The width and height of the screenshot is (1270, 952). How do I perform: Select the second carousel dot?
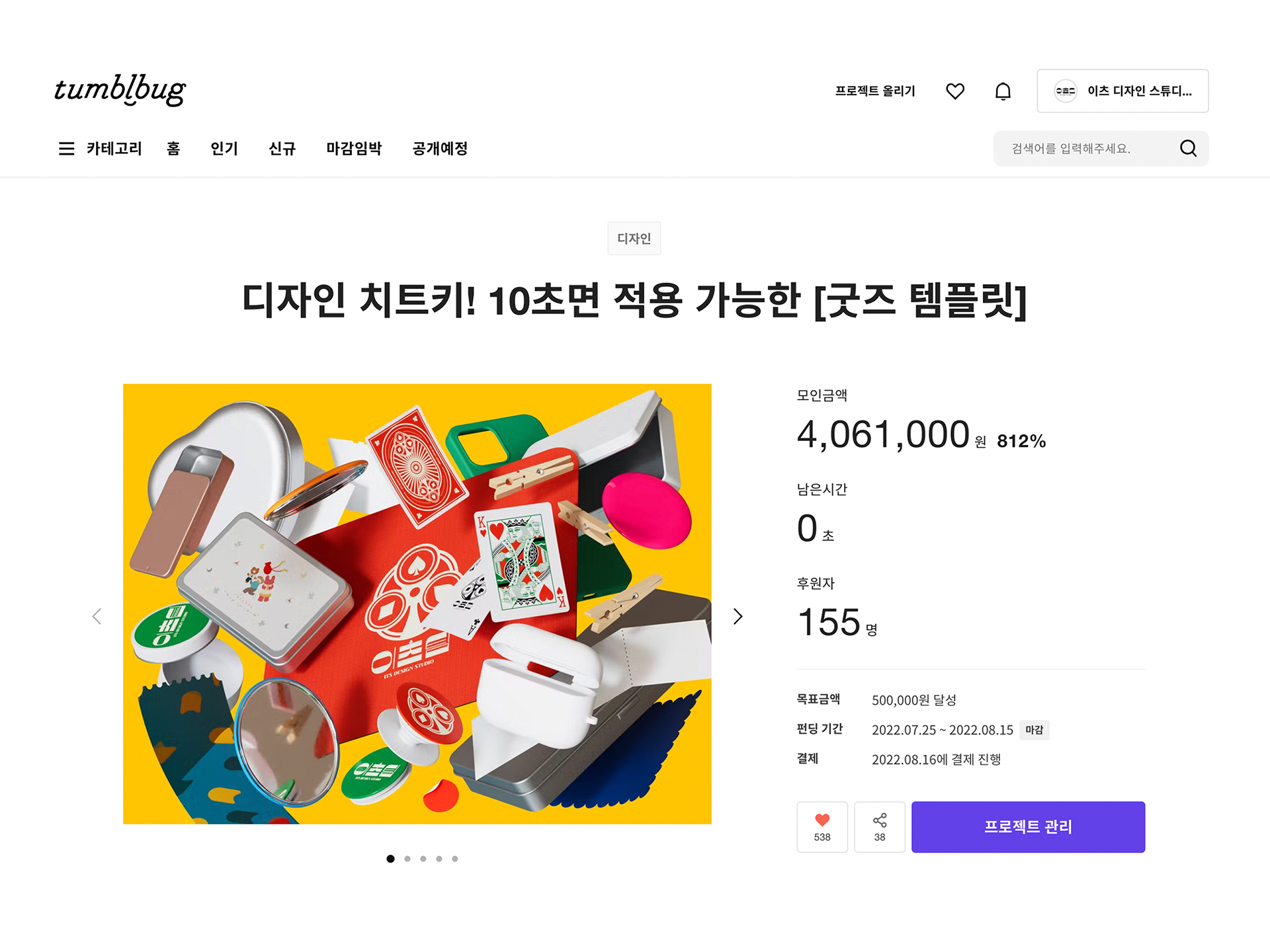(407, 859)
